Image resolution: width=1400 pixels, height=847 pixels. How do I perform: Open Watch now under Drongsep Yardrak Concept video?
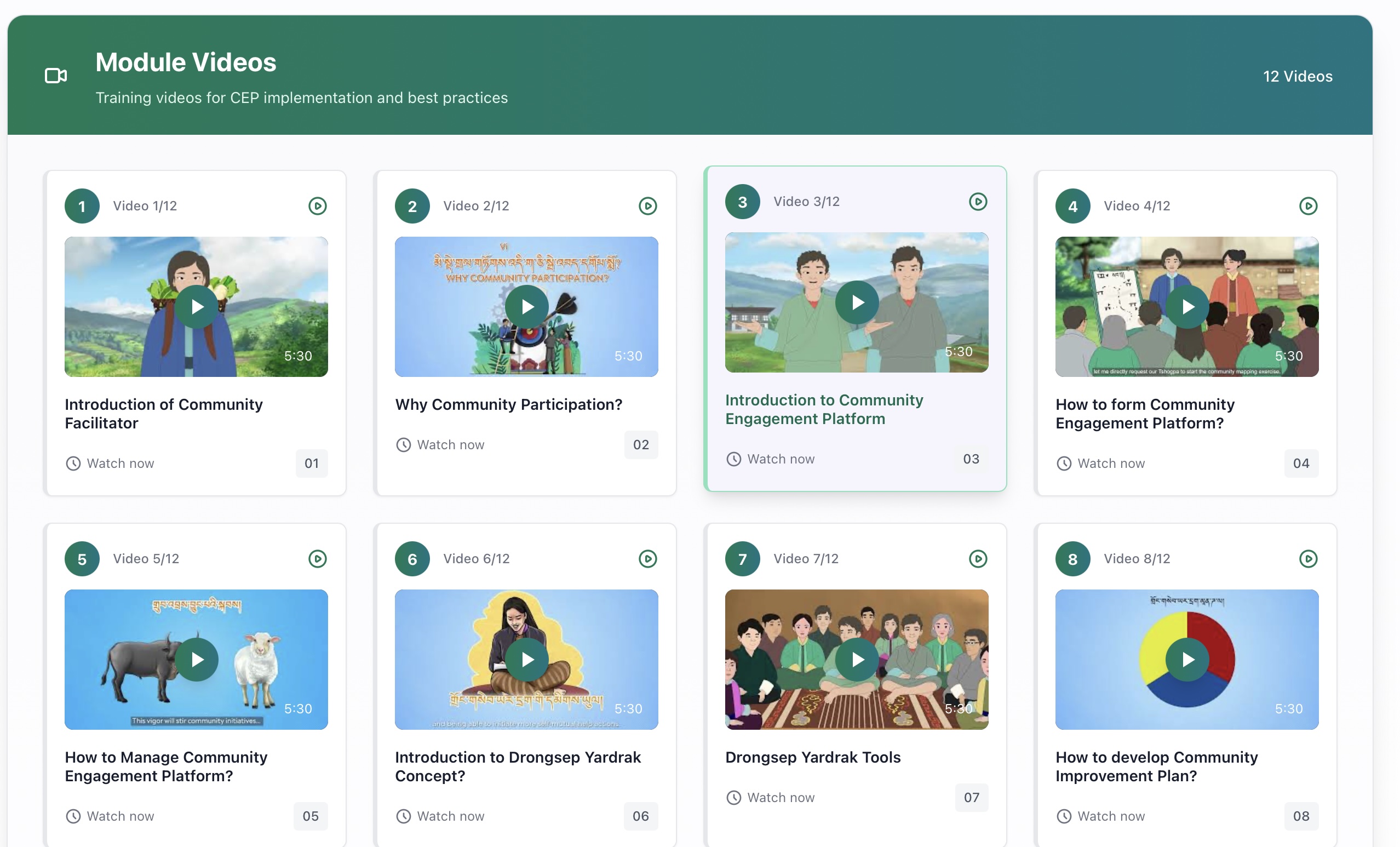coord(450,816)
